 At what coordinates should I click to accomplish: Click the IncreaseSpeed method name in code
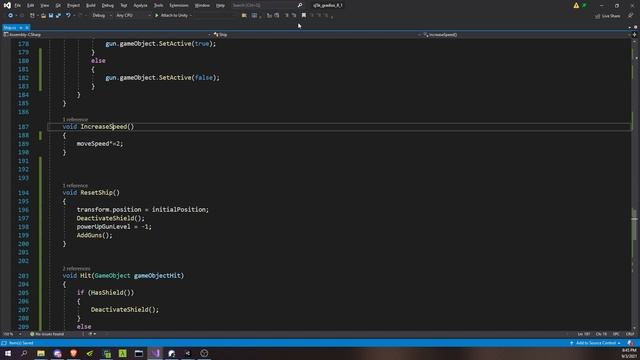coord(104,127)
